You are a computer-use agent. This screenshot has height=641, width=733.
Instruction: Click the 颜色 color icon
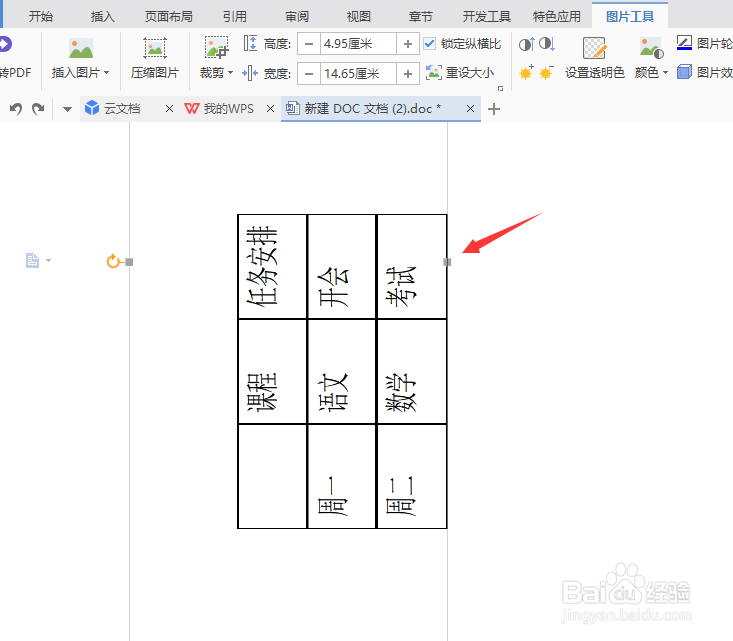651,48
